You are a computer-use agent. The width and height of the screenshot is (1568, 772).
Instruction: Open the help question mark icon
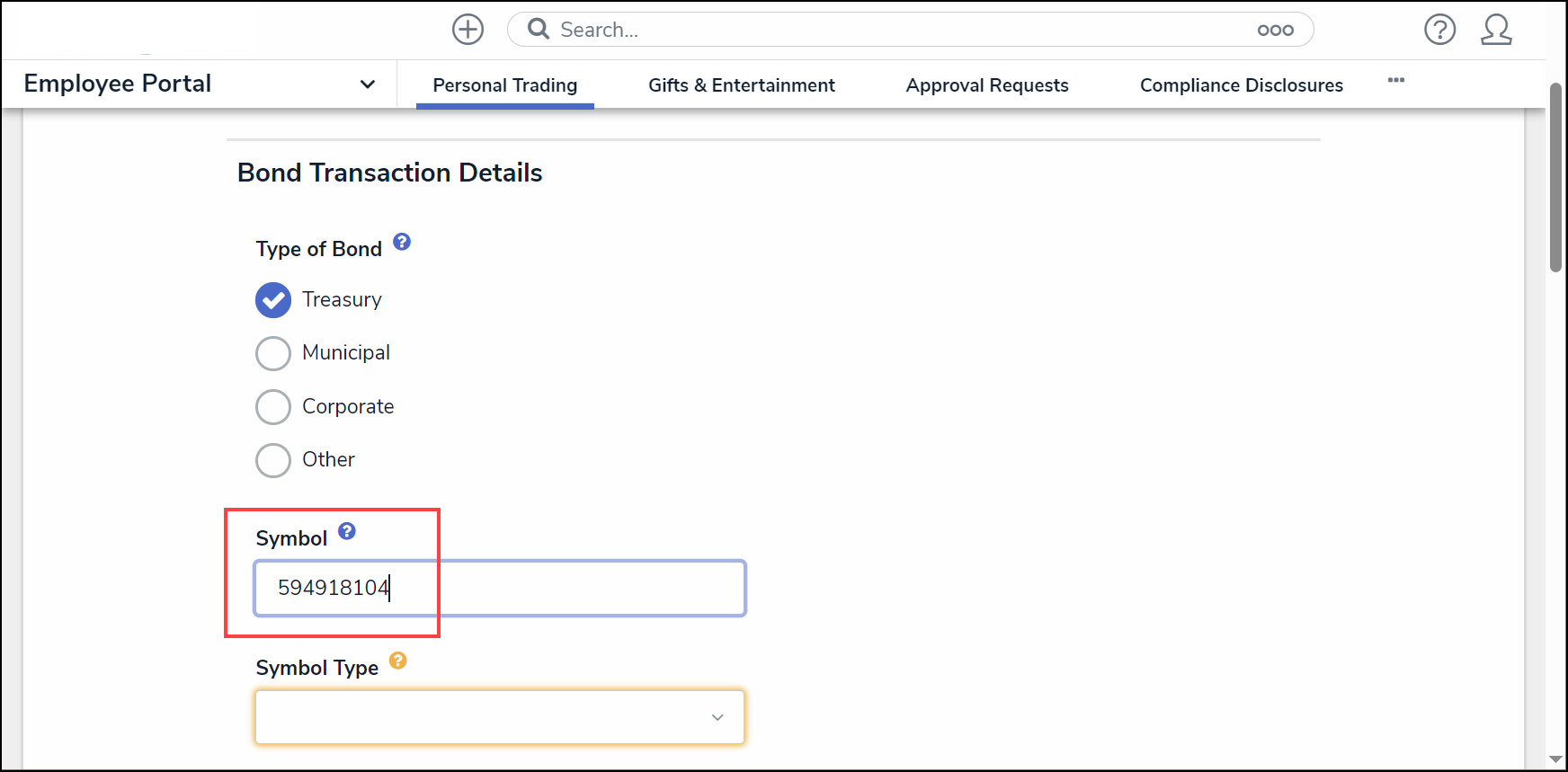pyautogui.click(x=1439, y=30)
